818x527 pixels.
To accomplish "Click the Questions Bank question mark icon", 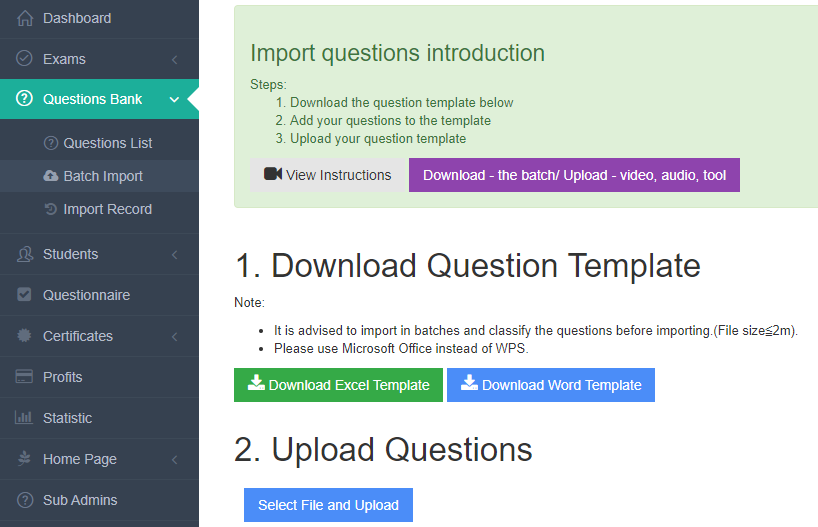I will tap(25, 98).
